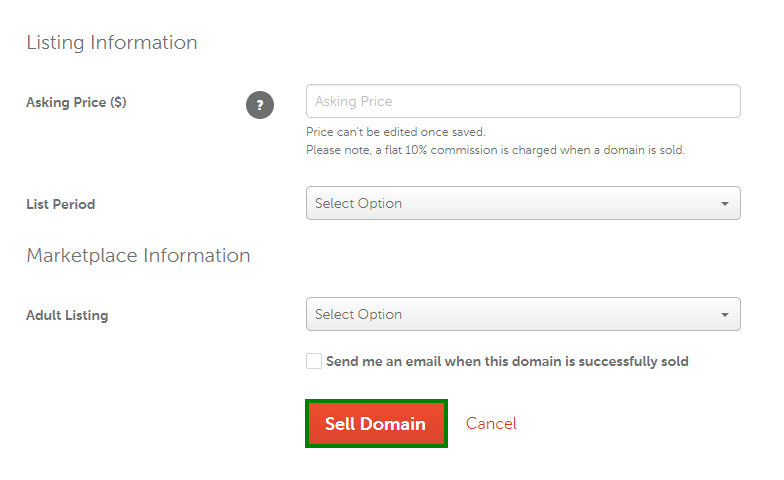This screenshot has height=480, width=784.
Task: Cancel the domain listing
Action: coord(491,424)
